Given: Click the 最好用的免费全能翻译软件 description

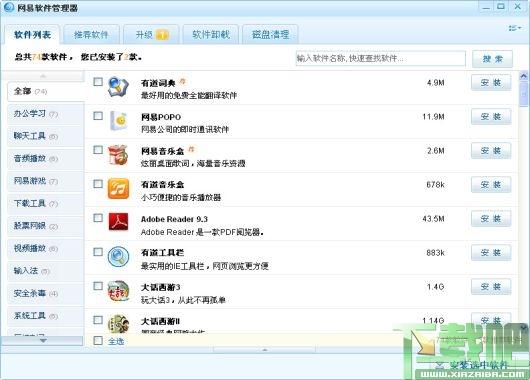Looking at the screenshot, I should click(189, 96).
